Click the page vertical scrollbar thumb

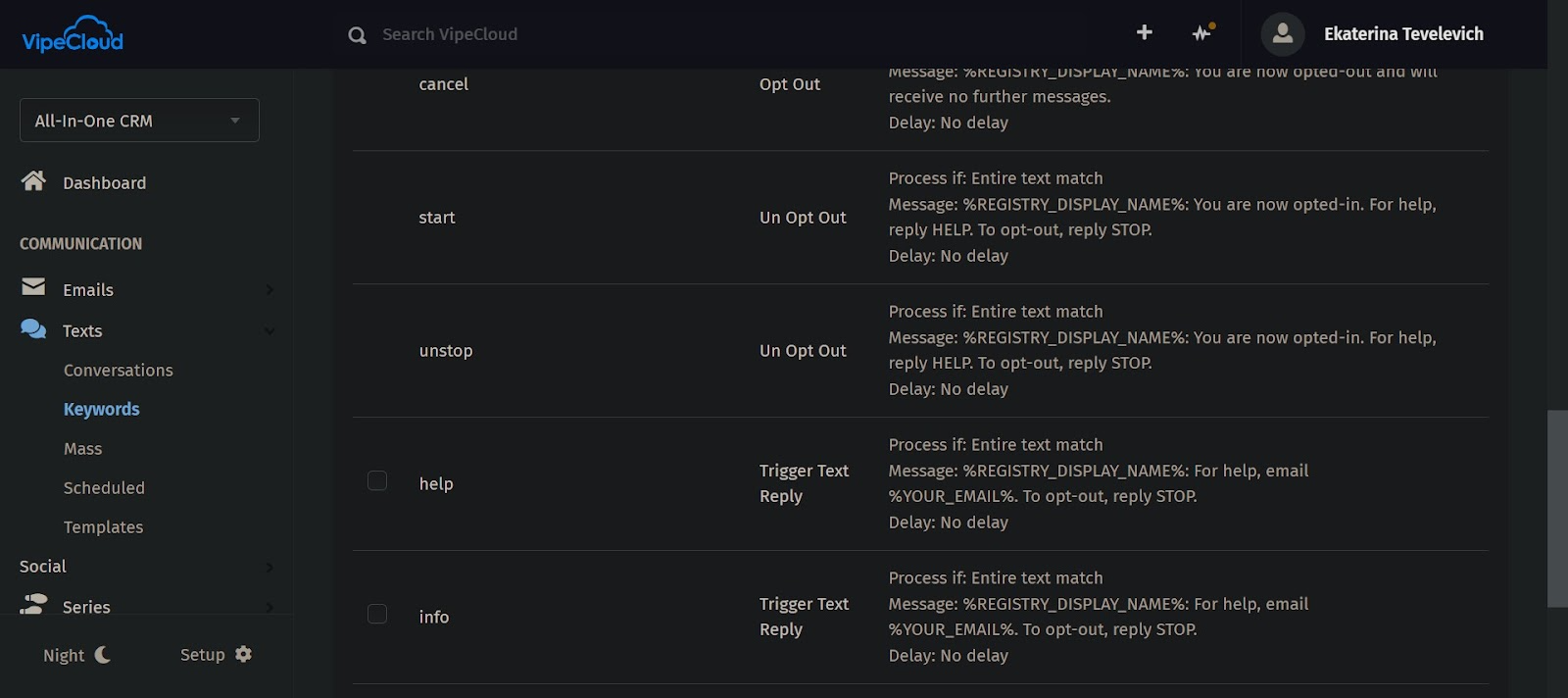[1556, 508]
